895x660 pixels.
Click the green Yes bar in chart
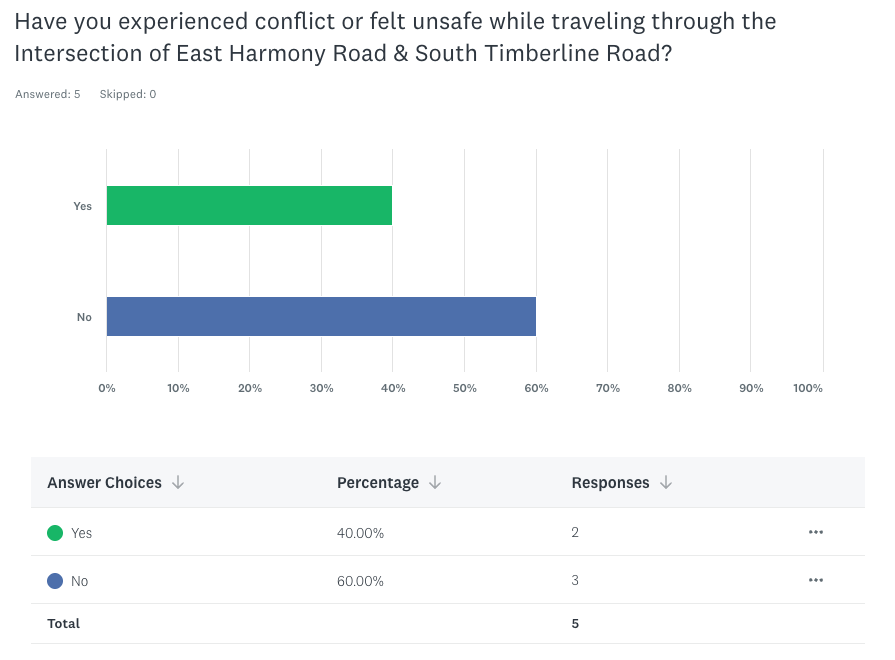249,205
